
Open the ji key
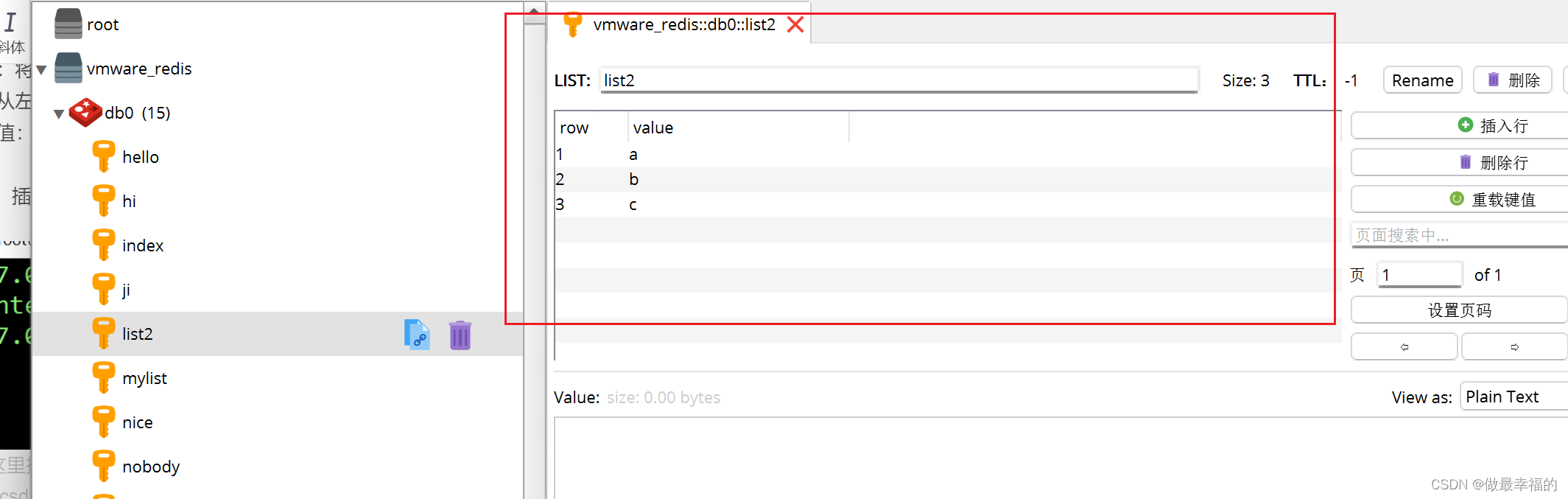[126, 290]
